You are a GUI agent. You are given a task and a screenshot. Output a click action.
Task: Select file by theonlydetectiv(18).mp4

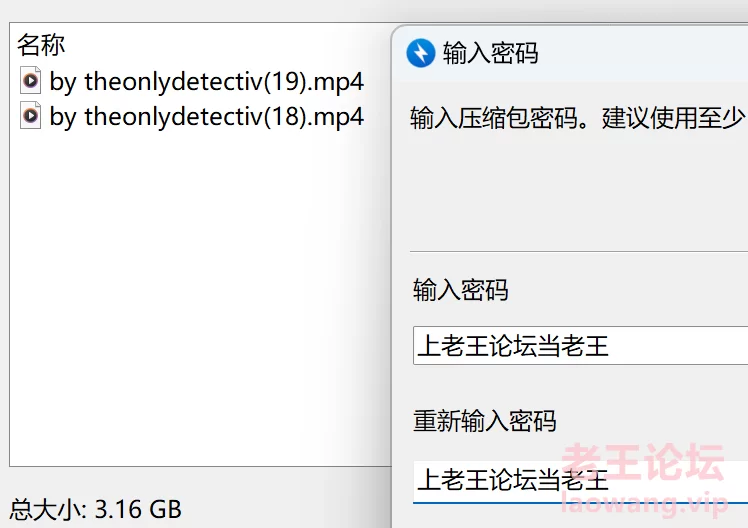coord(192,116)
